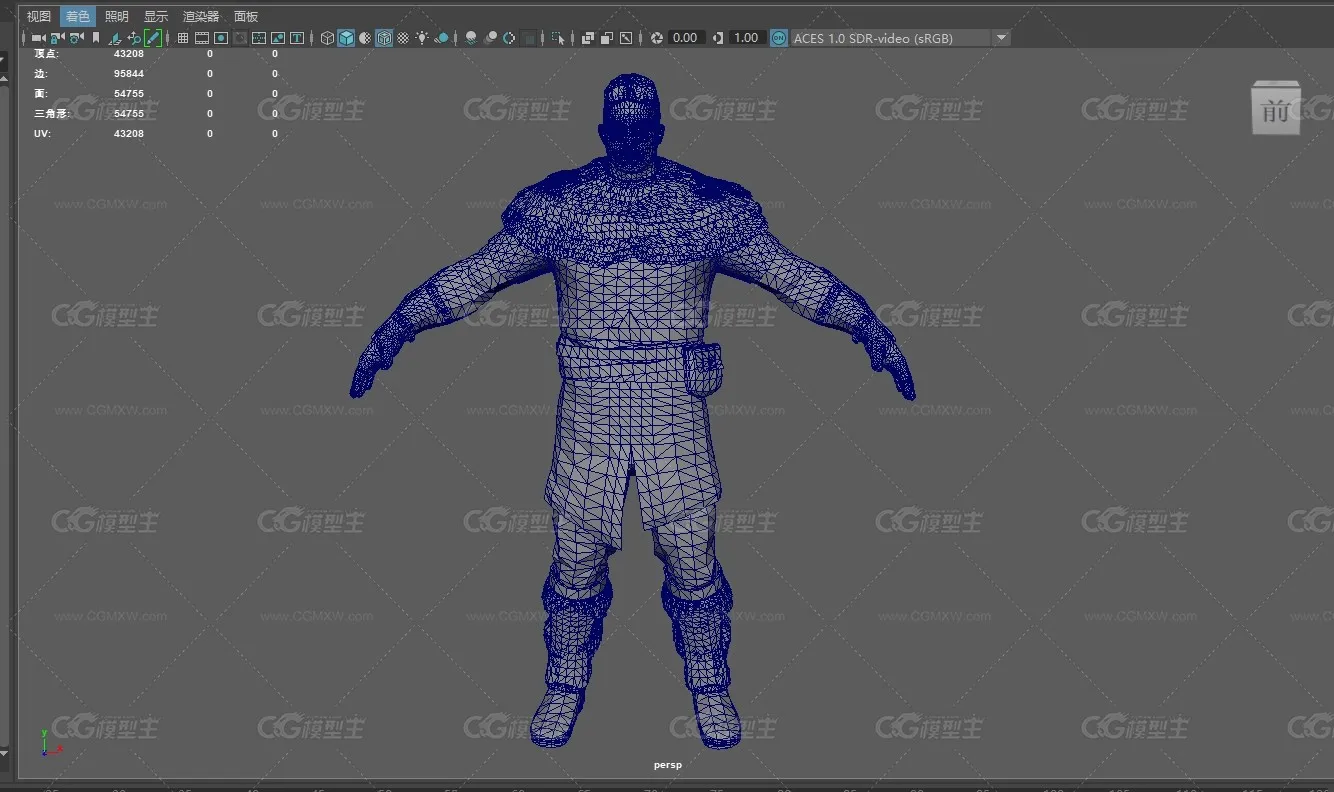The width and height of the screenshot is (1334, 792).
Task: Toggle the View Transform ON button
Action: pos(779,38)
